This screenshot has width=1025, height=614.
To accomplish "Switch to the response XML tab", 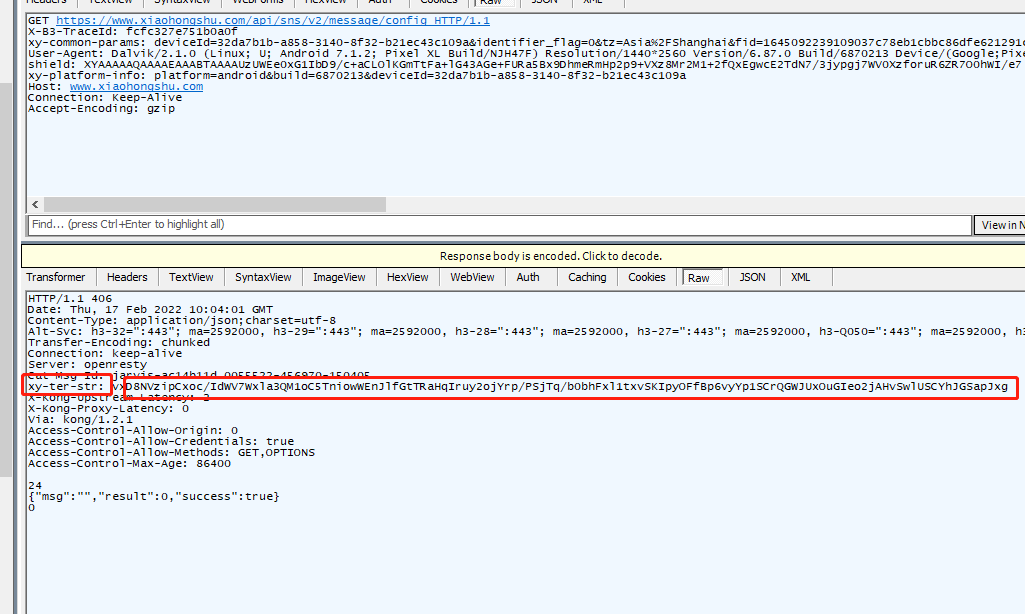I will (x=800, y=277).
